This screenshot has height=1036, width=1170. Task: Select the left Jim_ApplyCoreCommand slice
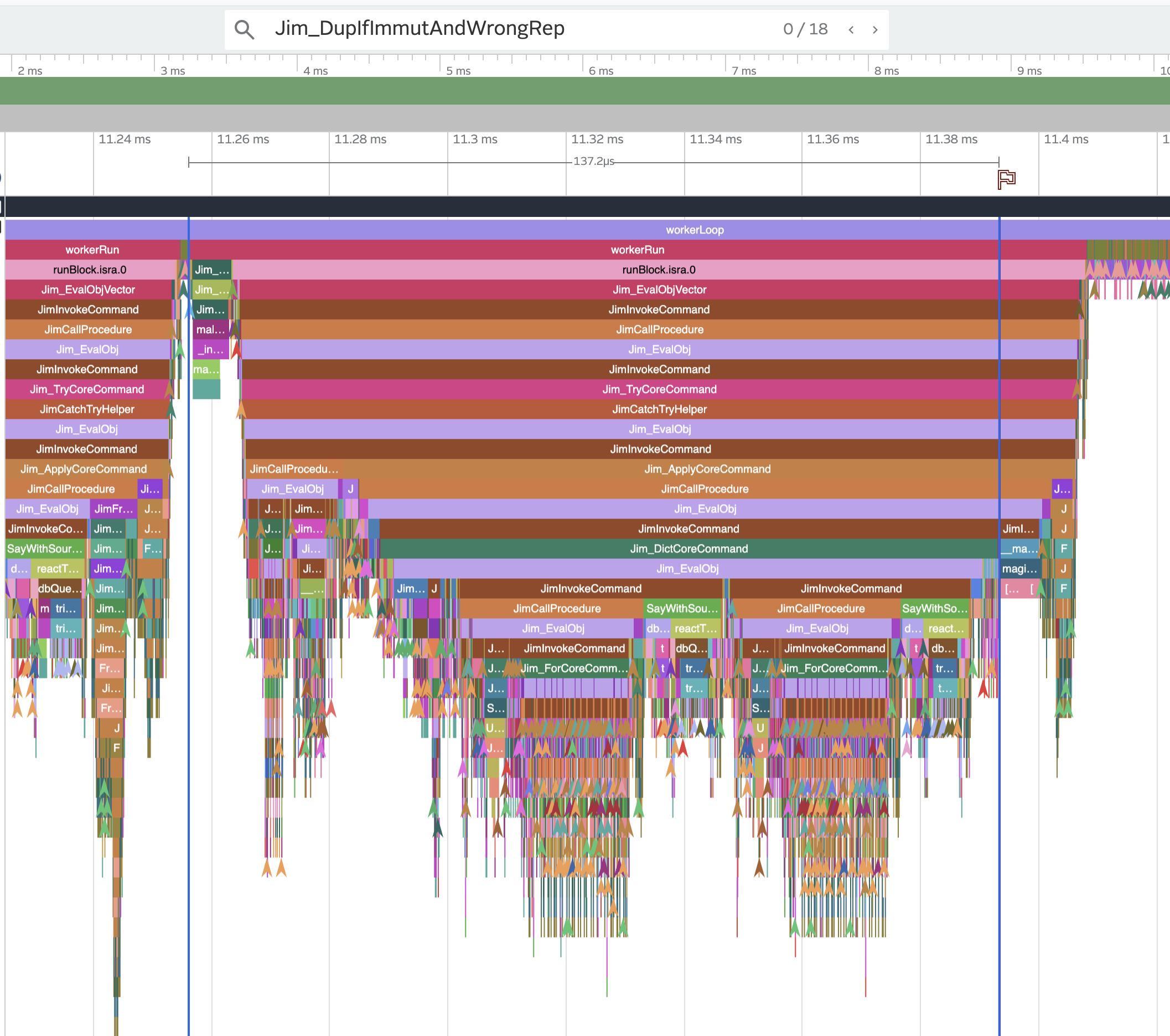pos(84,469)
